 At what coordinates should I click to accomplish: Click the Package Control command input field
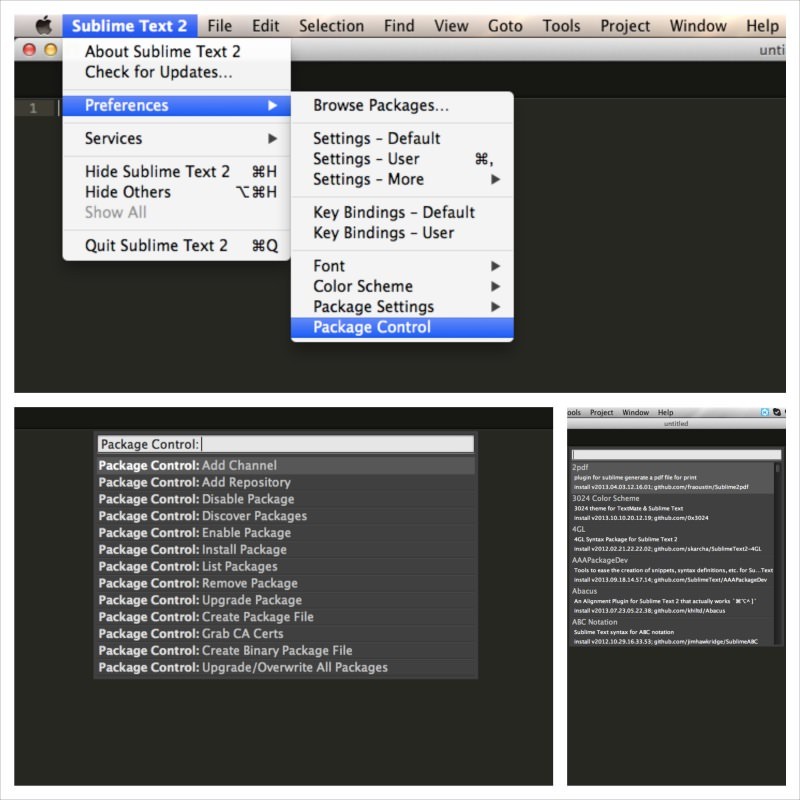286,444
